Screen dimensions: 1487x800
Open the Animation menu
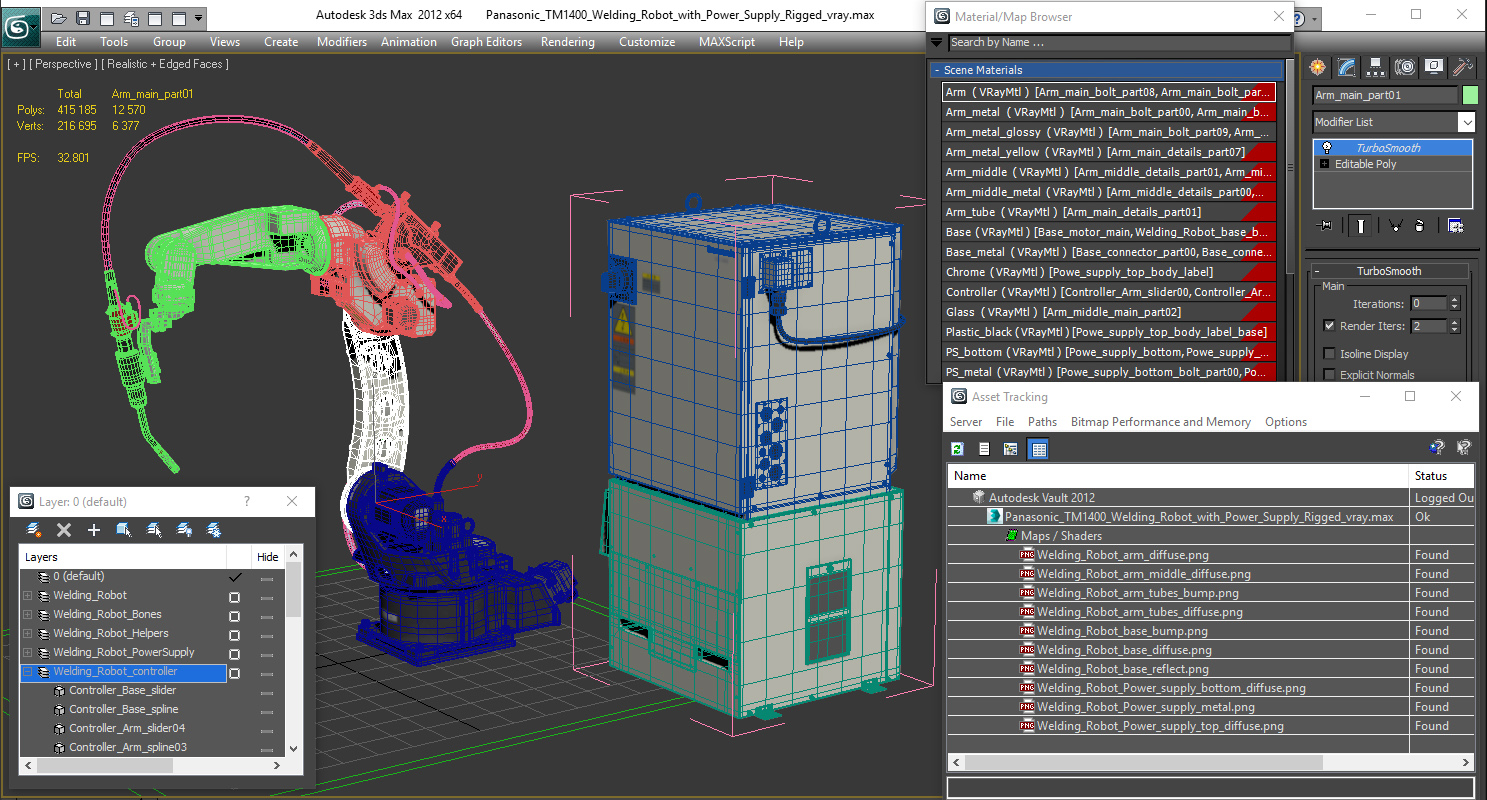point(409,42)
